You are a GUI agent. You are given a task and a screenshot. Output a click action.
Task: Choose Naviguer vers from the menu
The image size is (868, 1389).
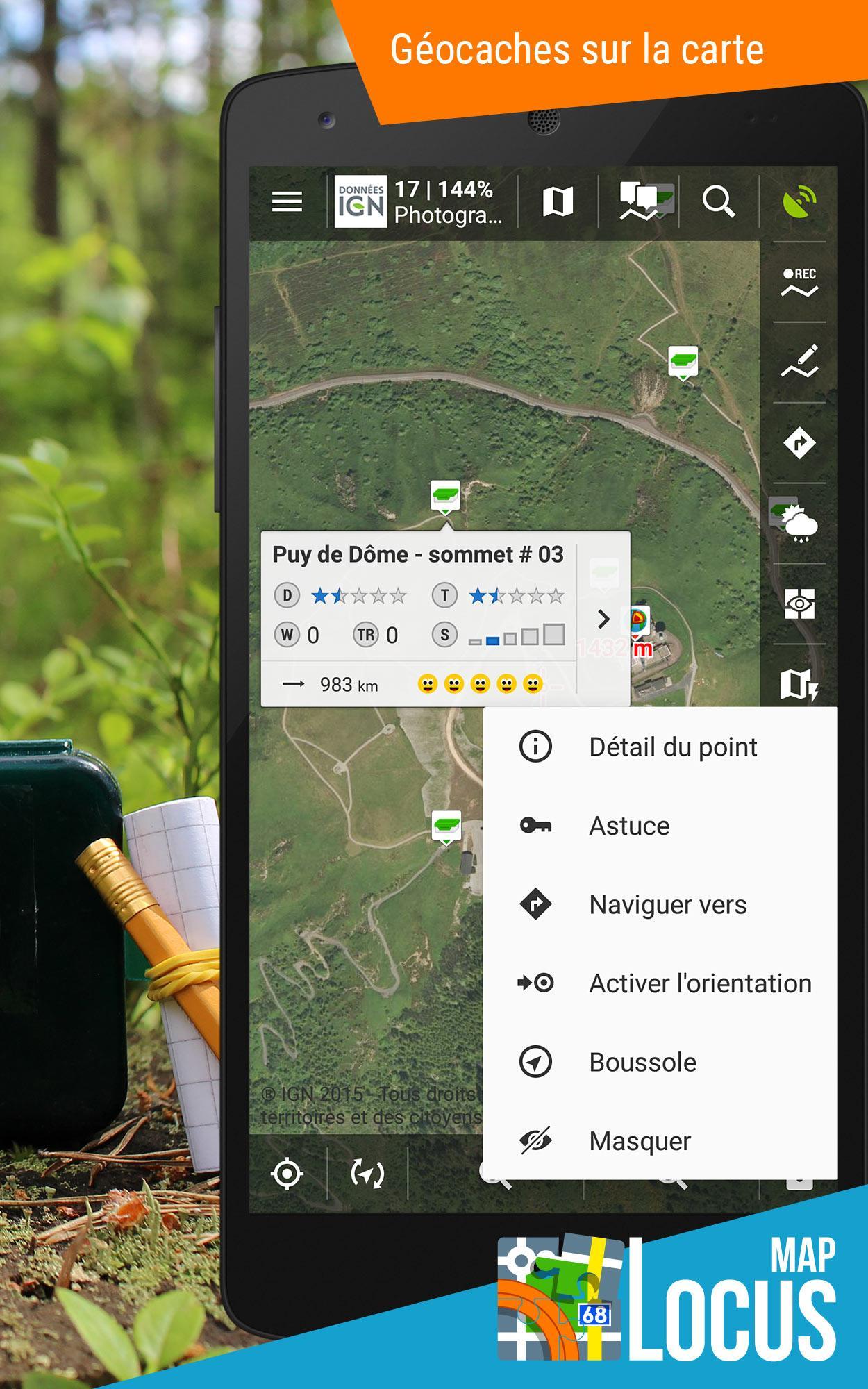point(660,904)
